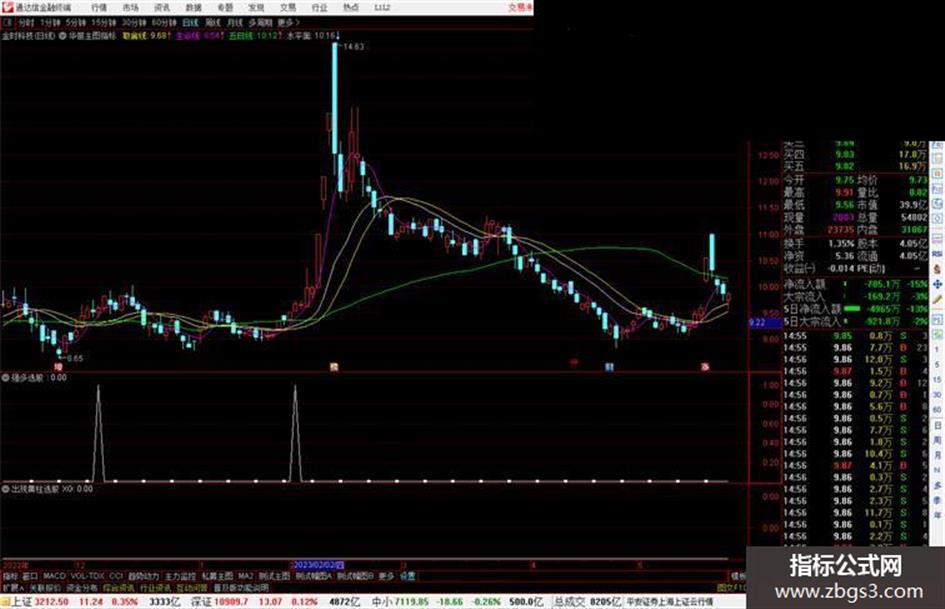Select the 窗口 tab at bottom left
945x609 pixels.
point(30,576)
